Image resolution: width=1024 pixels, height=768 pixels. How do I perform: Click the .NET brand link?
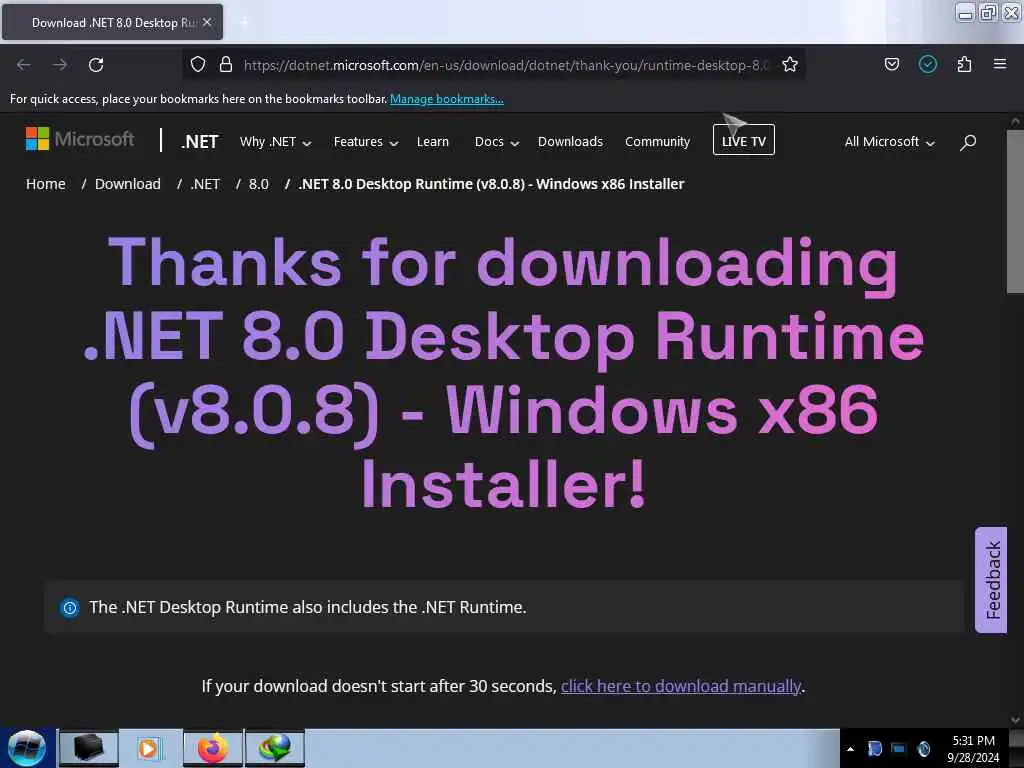(199, 142)
